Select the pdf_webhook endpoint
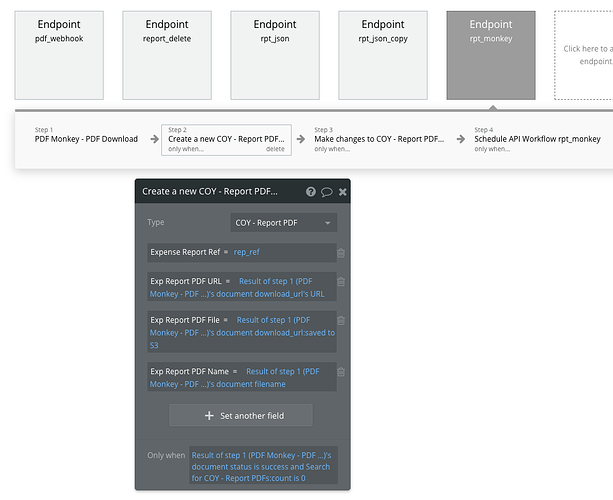Image resolution: width=613 pixels, height=500 pixels. pos(59,55)
